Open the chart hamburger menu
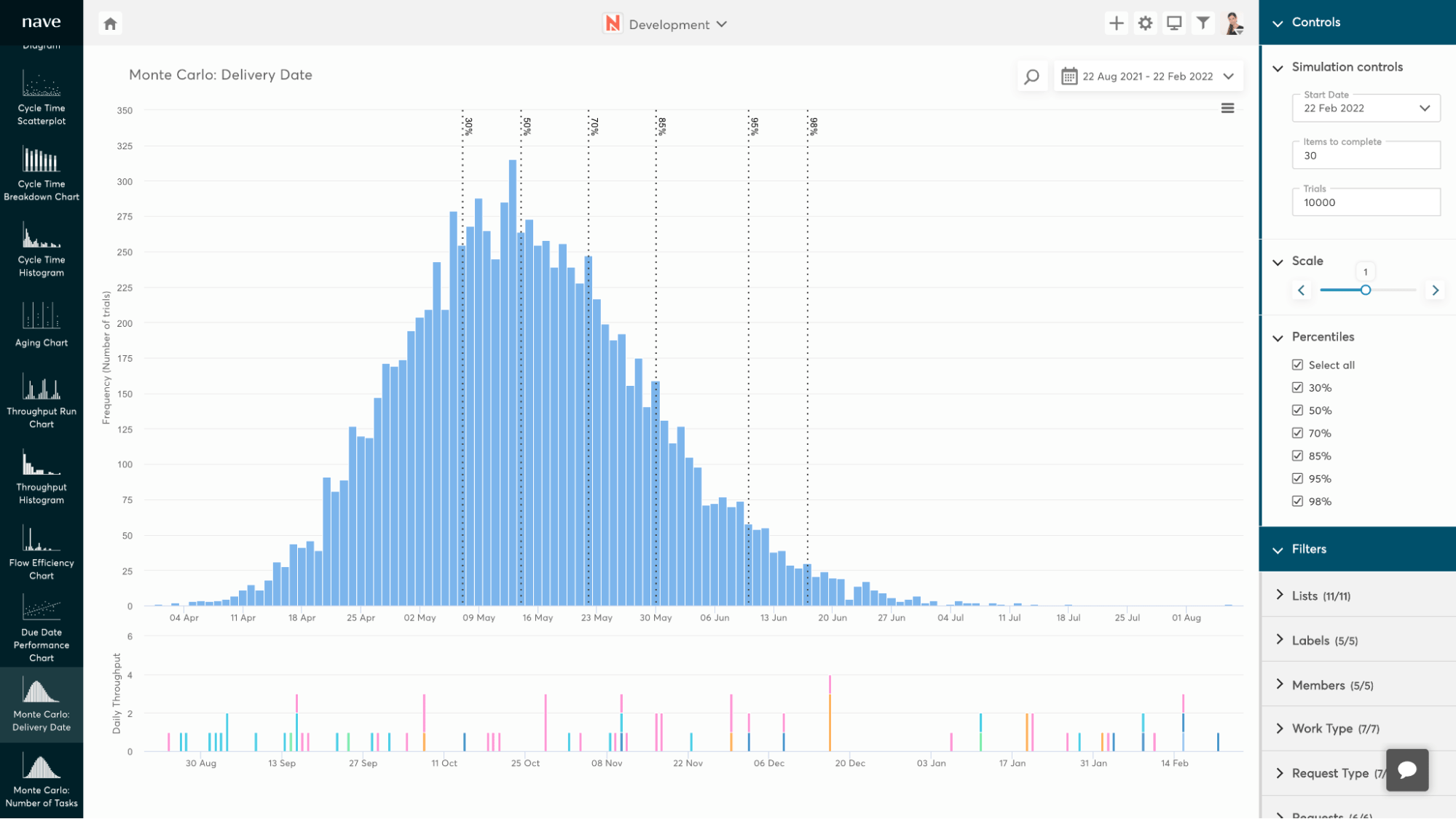The height and width of the screenshot is (819, 1456). click(1227, 108)
